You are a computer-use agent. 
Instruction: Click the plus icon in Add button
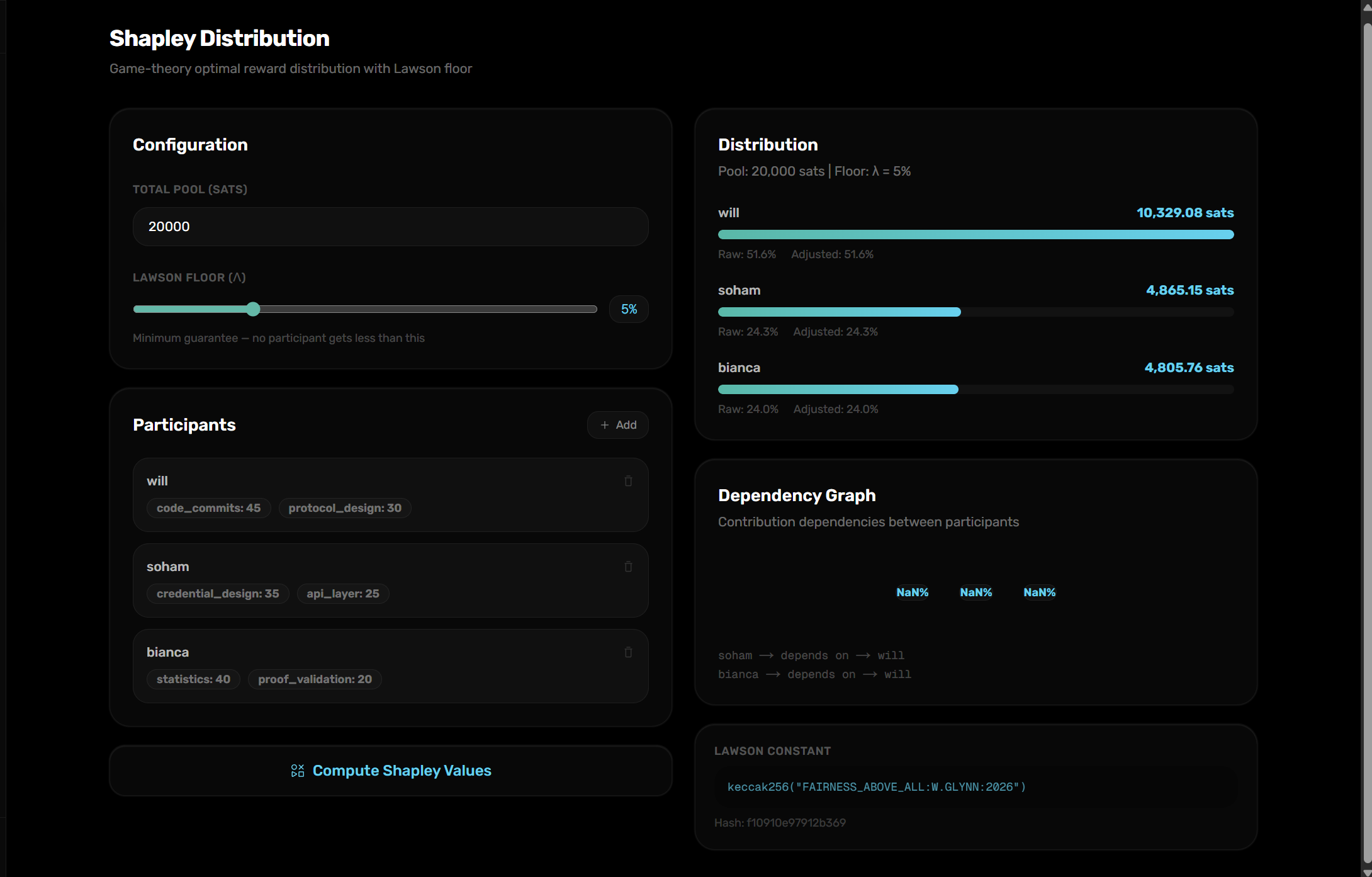coord(605,425)
